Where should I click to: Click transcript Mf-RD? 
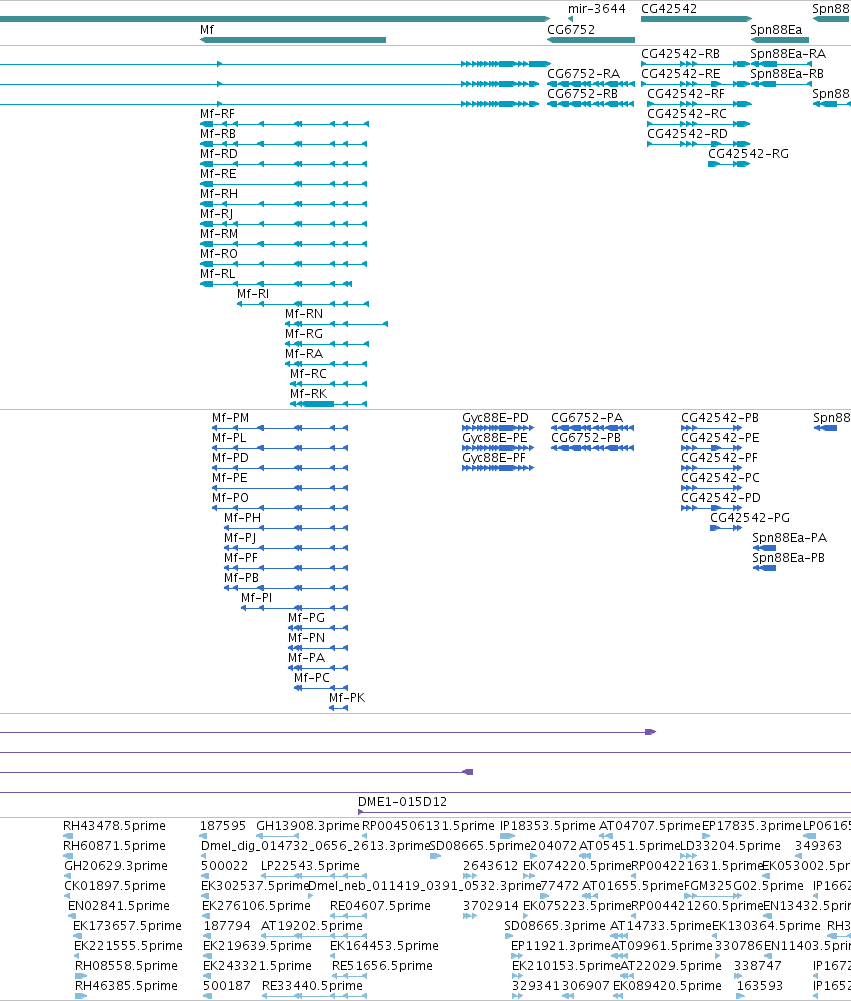point(284,164)
